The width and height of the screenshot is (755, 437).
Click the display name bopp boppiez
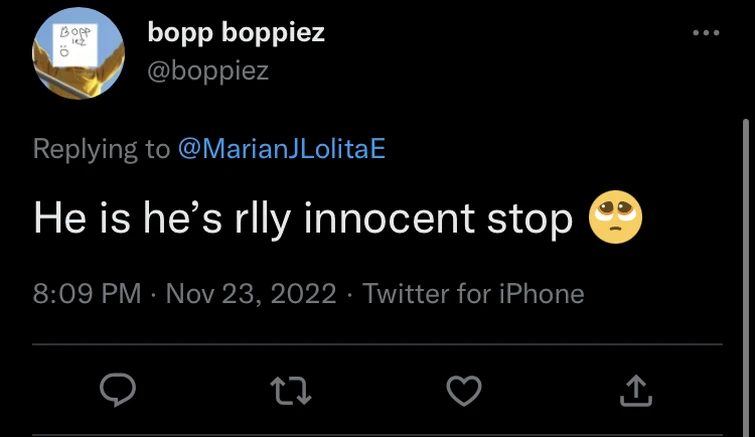(x=236, y=32)
